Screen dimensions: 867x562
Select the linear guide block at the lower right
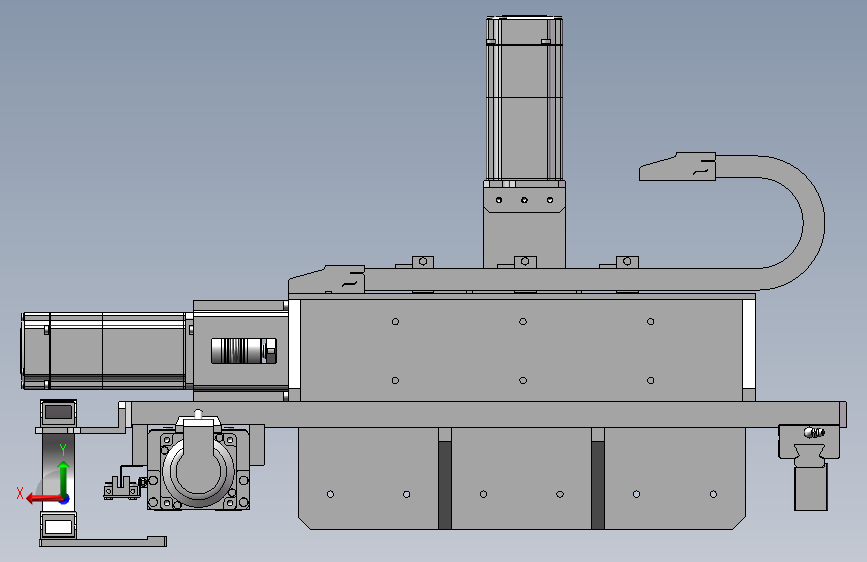click(809, 441)
